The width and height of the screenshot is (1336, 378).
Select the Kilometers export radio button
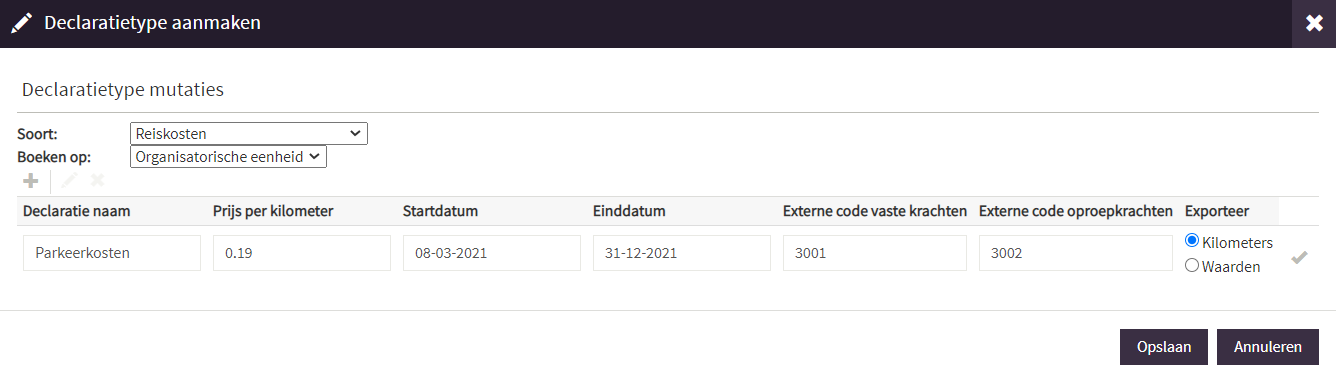click(x=1192, y=241)
